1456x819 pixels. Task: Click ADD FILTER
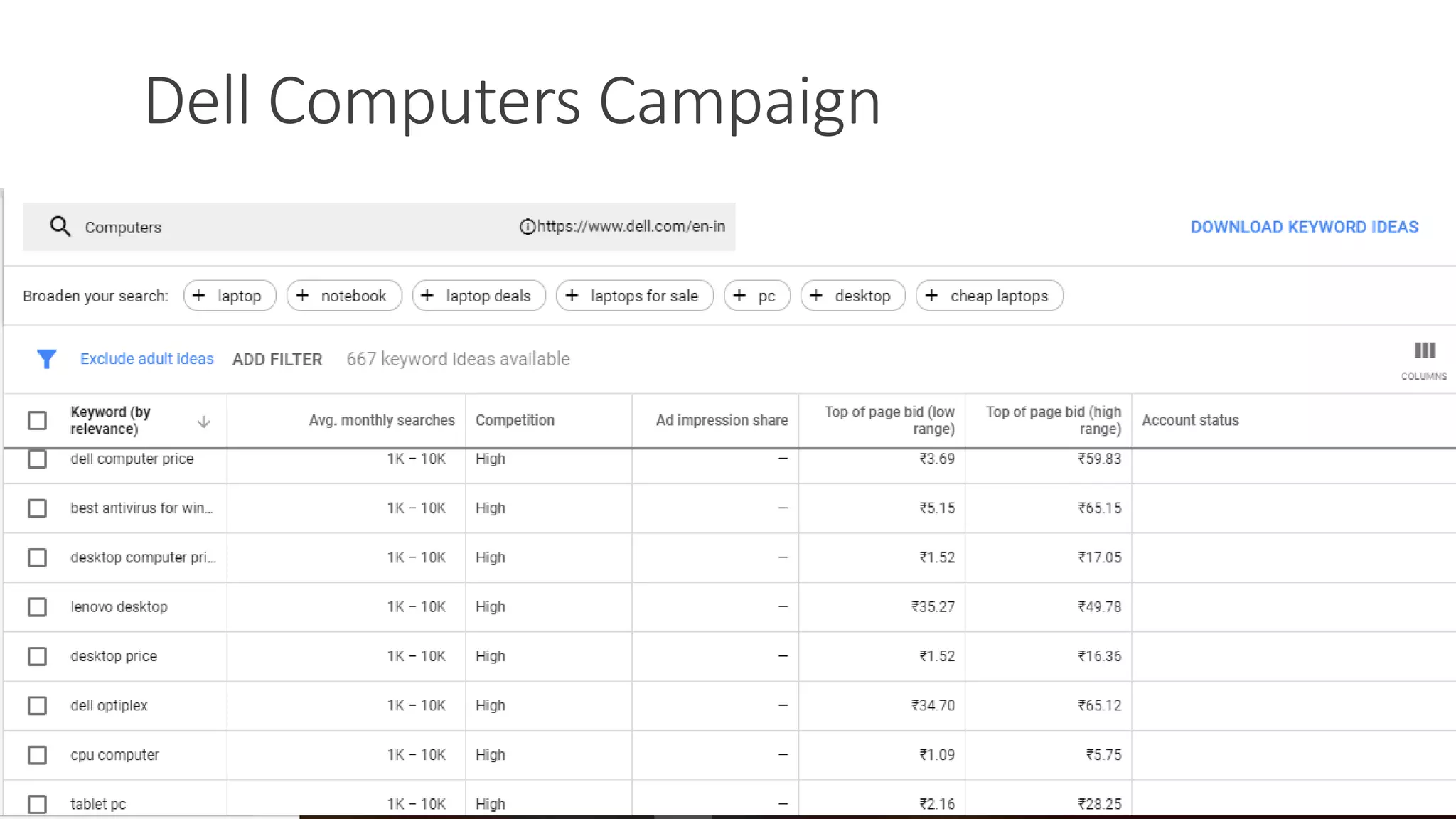pyautogui.click(x=277, y=360)
